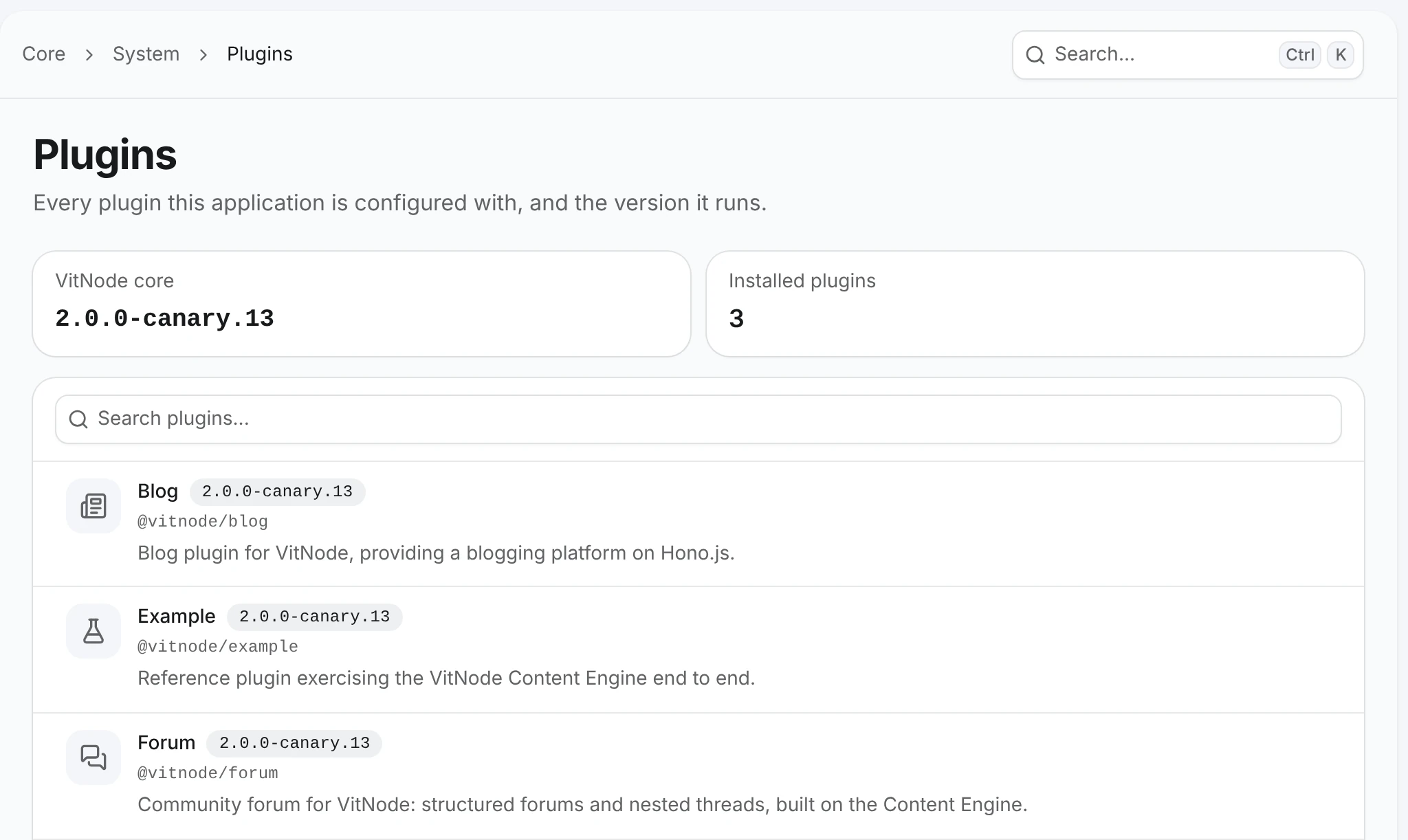Click the magnifier icon in the top Search box
The height and width of the screenshot is (840, 1408).
point(1035,55)
